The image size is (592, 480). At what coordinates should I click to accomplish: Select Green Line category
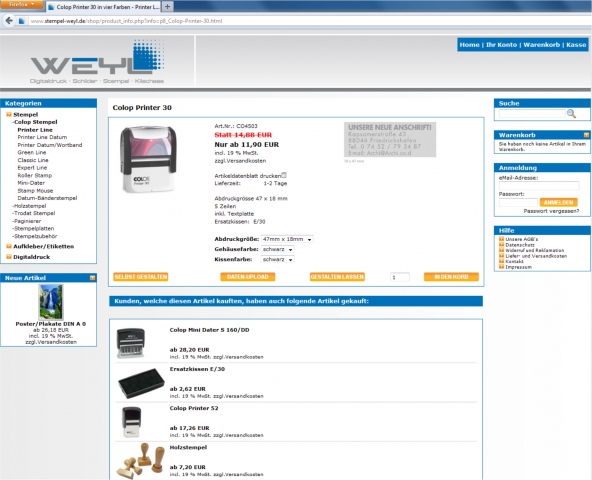(x=32, y=153)
